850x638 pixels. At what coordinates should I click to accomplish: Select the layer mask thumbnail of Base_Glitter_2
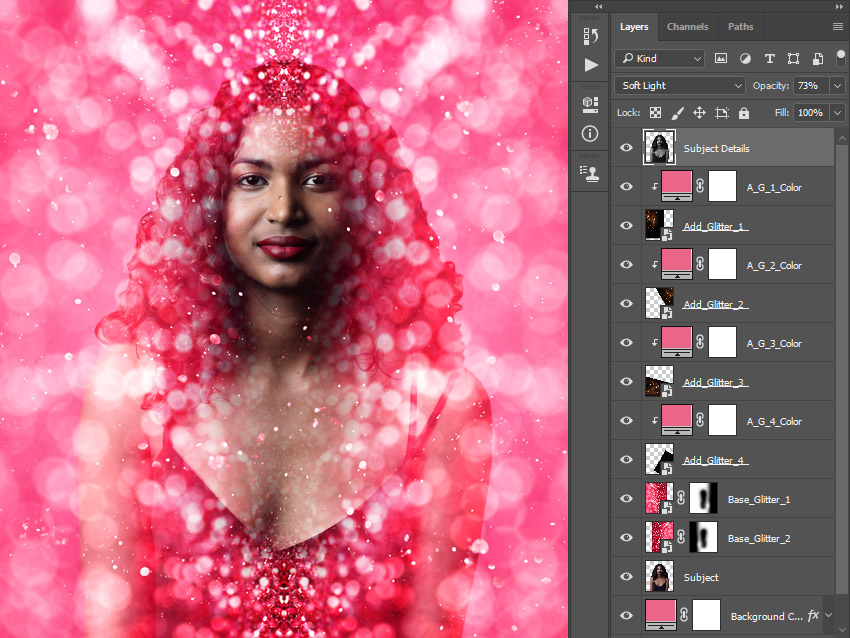[x=703, y=537]
